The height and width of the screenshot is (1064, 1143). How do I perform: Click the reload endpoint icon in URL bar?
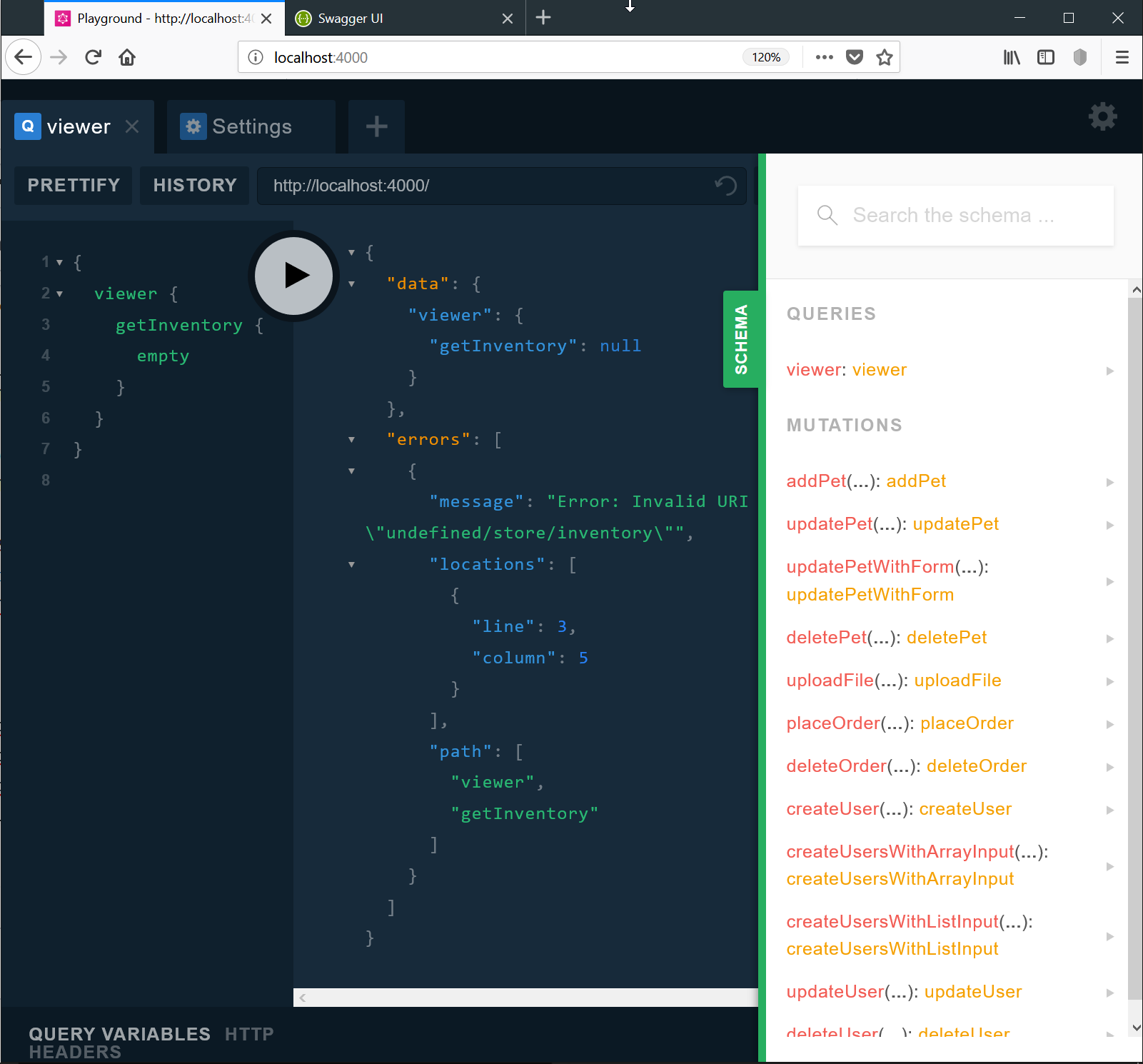[725, 186]
